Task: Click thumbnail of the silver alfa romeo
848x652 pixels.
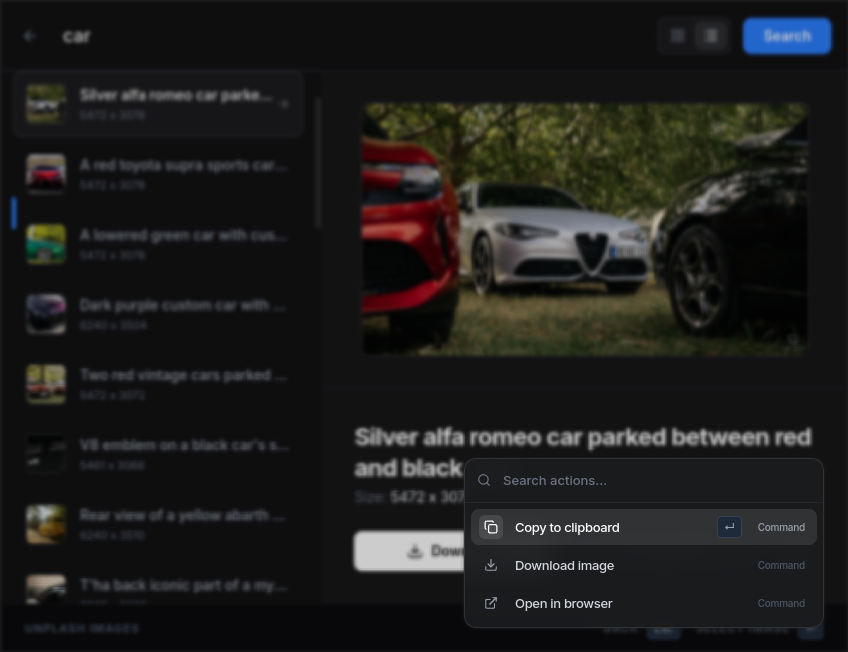Action: pyautogui.click(x=46, y=104)
